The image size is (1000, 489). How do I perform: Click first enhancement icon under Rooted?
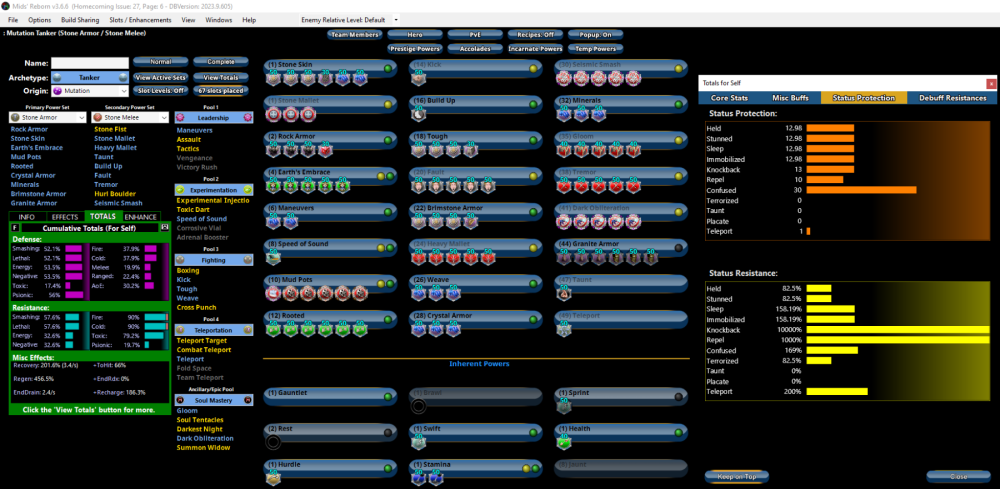[272, 329]
